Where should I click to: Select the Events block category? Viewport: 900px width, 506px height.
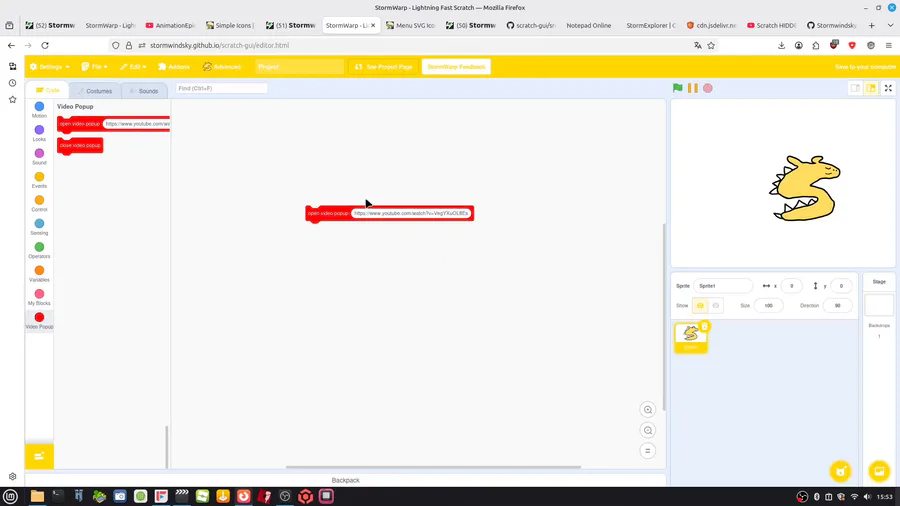click(x=39, y=181)
